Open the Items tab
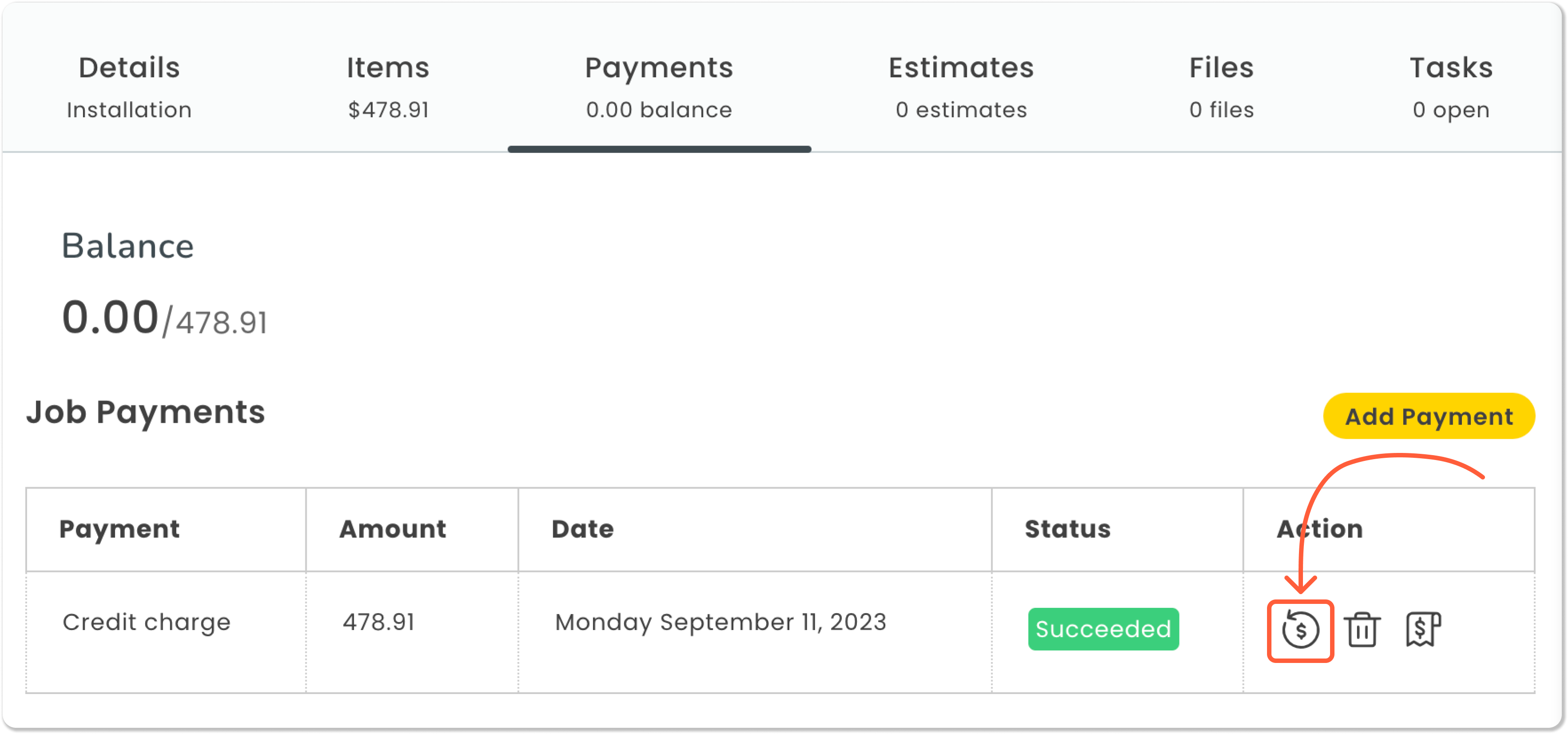Screen dimensions: 1568x734 coord(388,87)
